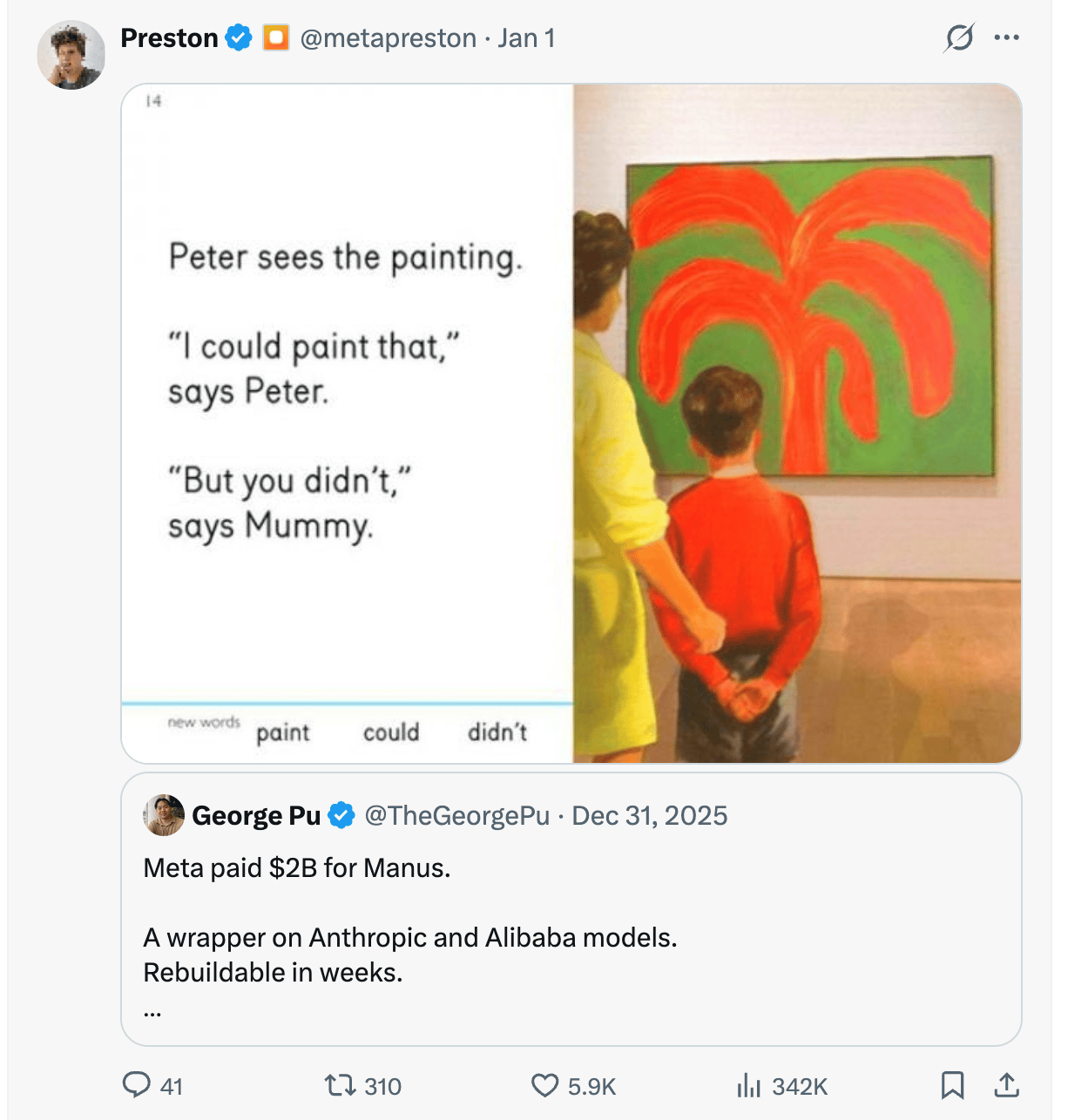
Task: Open George Pu's small avatar
Action: tap(164, 815)
